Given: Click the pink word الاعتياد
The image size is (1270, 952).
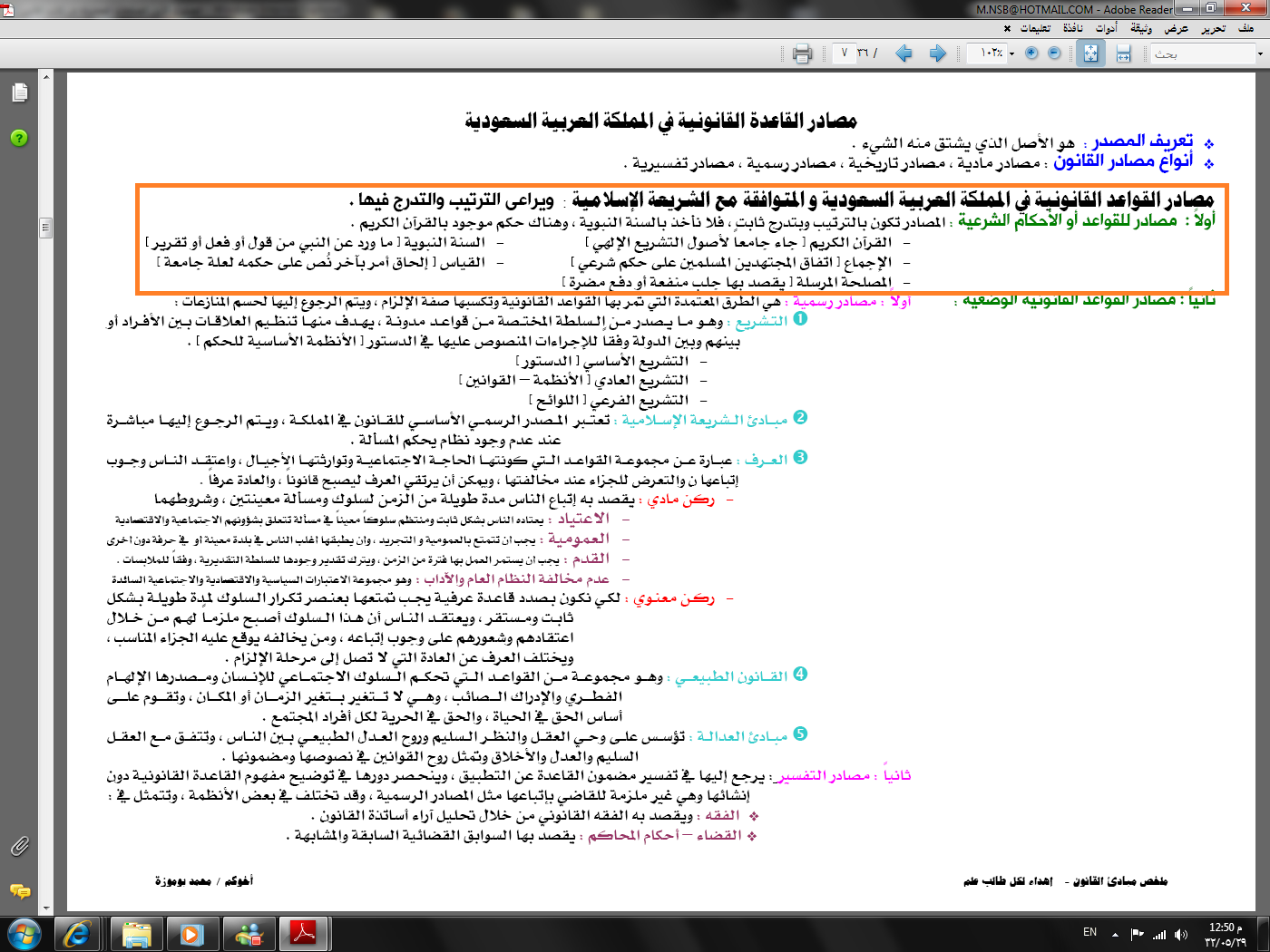Looking at the screenshot, I should point(583,519).
